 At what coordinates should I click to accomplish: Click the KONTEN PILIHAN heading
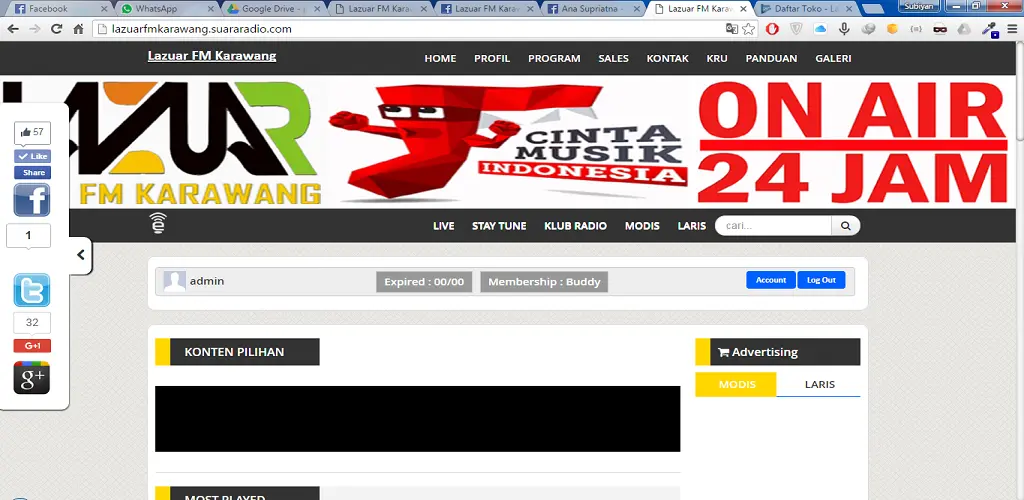pos(237,352)
